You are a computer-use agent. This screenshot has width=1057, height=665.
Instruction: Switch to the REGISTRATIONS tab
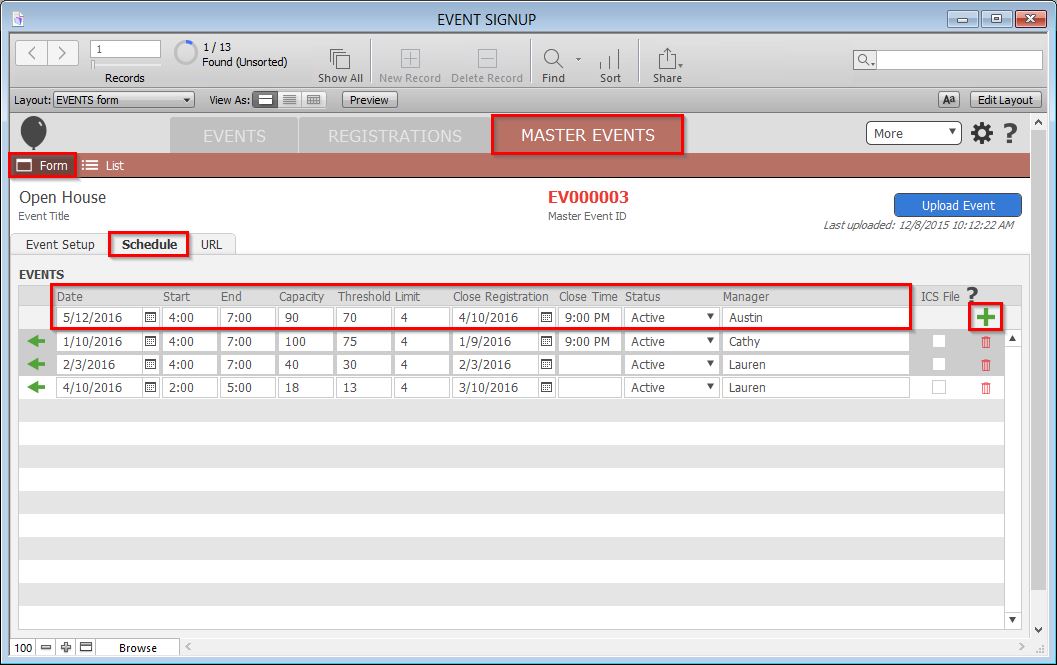pyautogui.click(x=395, y=136)
